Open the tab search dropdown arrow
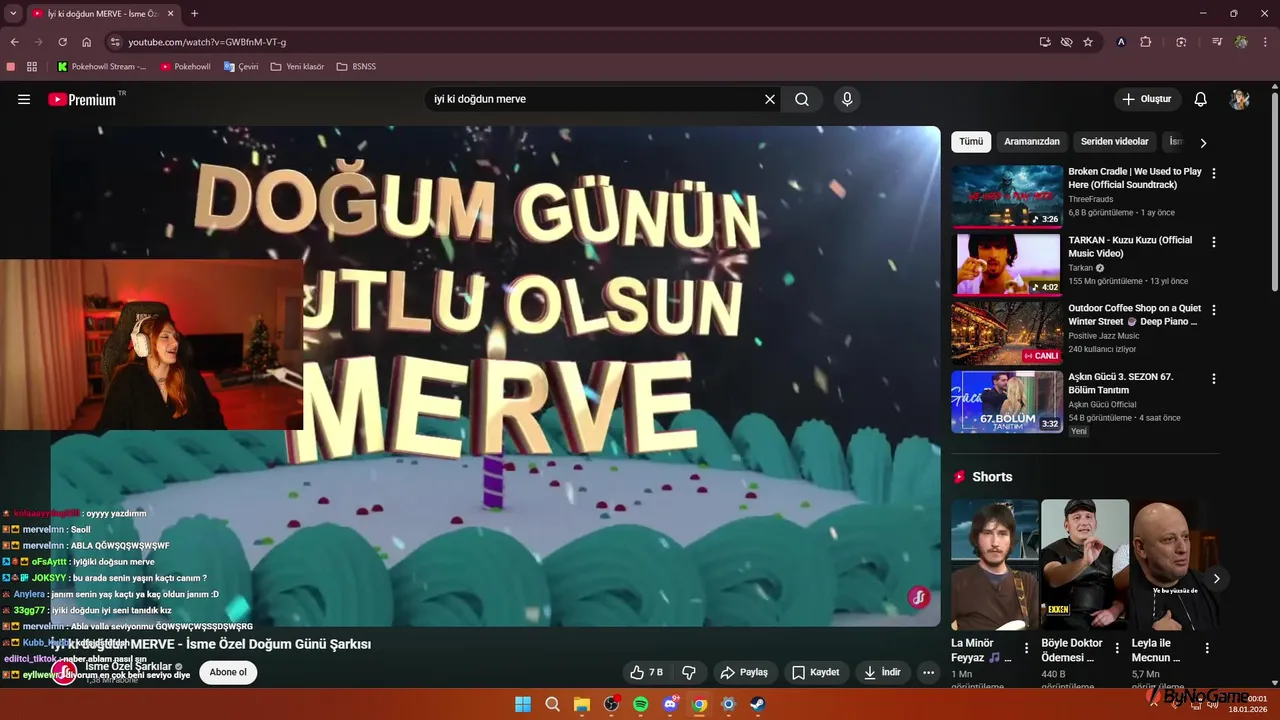Image resolution: width=1280 pixels, height=720 pixels. pyautogui.click(x=13, y=13)
